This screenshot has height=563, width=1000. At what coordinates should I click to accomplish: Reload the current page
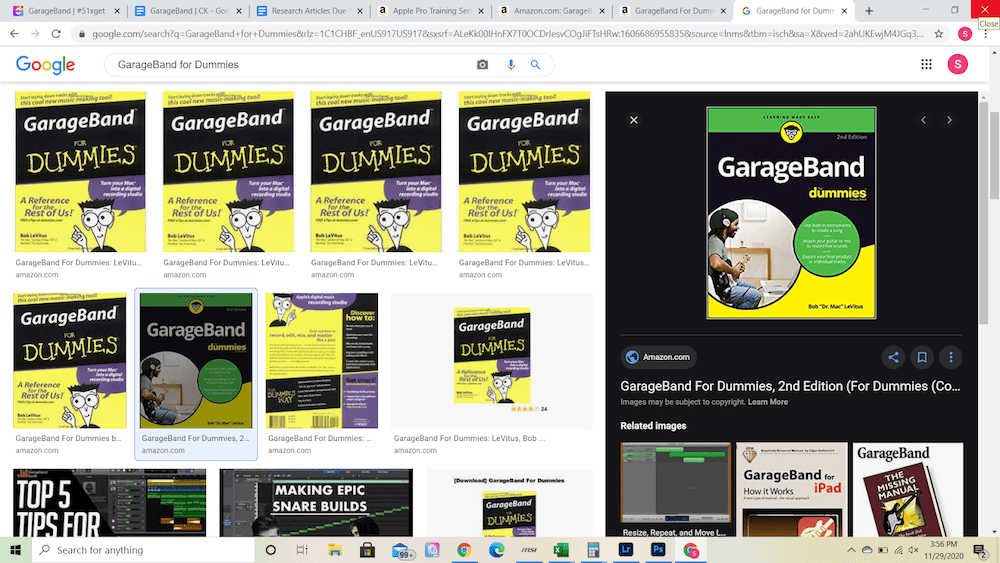(56, 34)
